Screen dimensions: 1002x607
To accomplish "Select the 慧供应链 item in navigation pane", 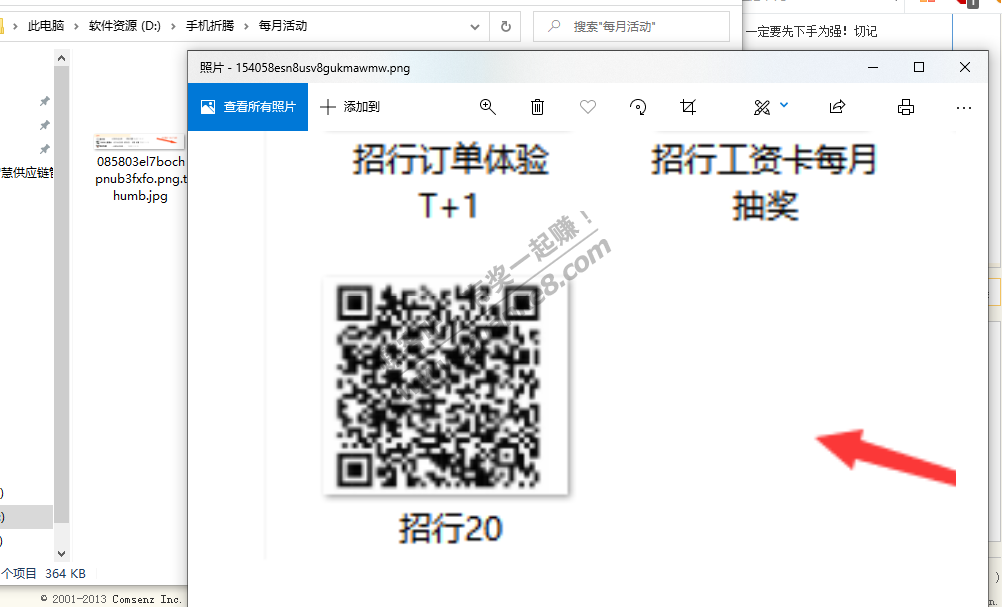I will pyautogui.click(x=26, y=173).
